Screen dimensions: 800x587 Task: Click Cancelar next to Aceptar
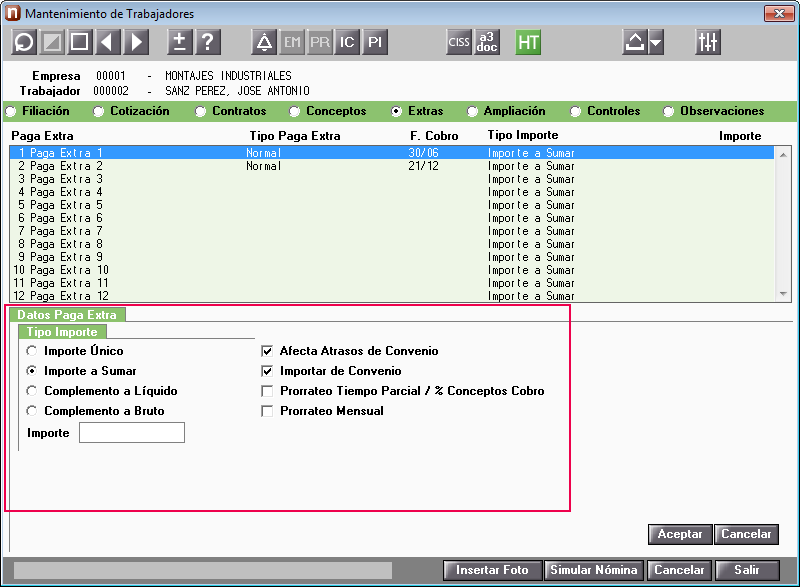[746, 534]
